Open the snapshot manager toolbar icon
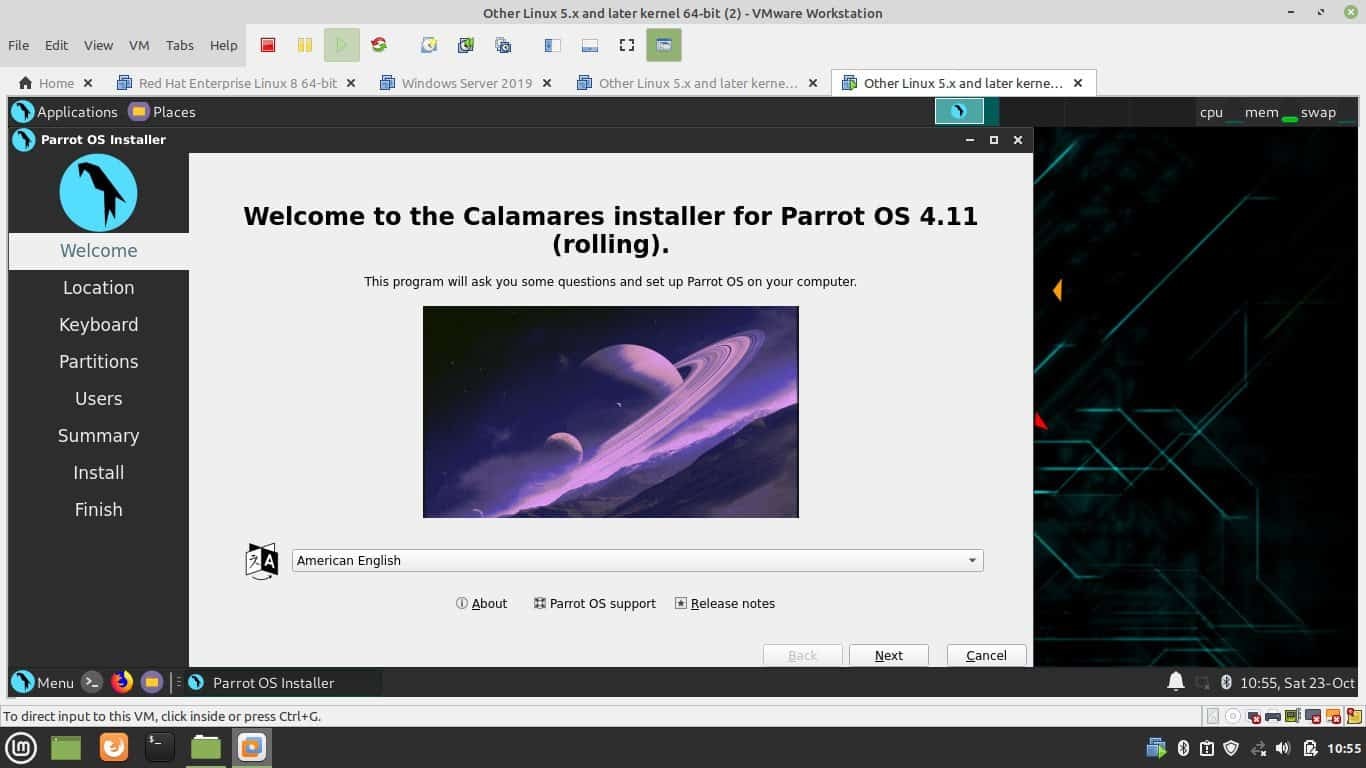The image size is (1366, 768). (x=503, y=45)
